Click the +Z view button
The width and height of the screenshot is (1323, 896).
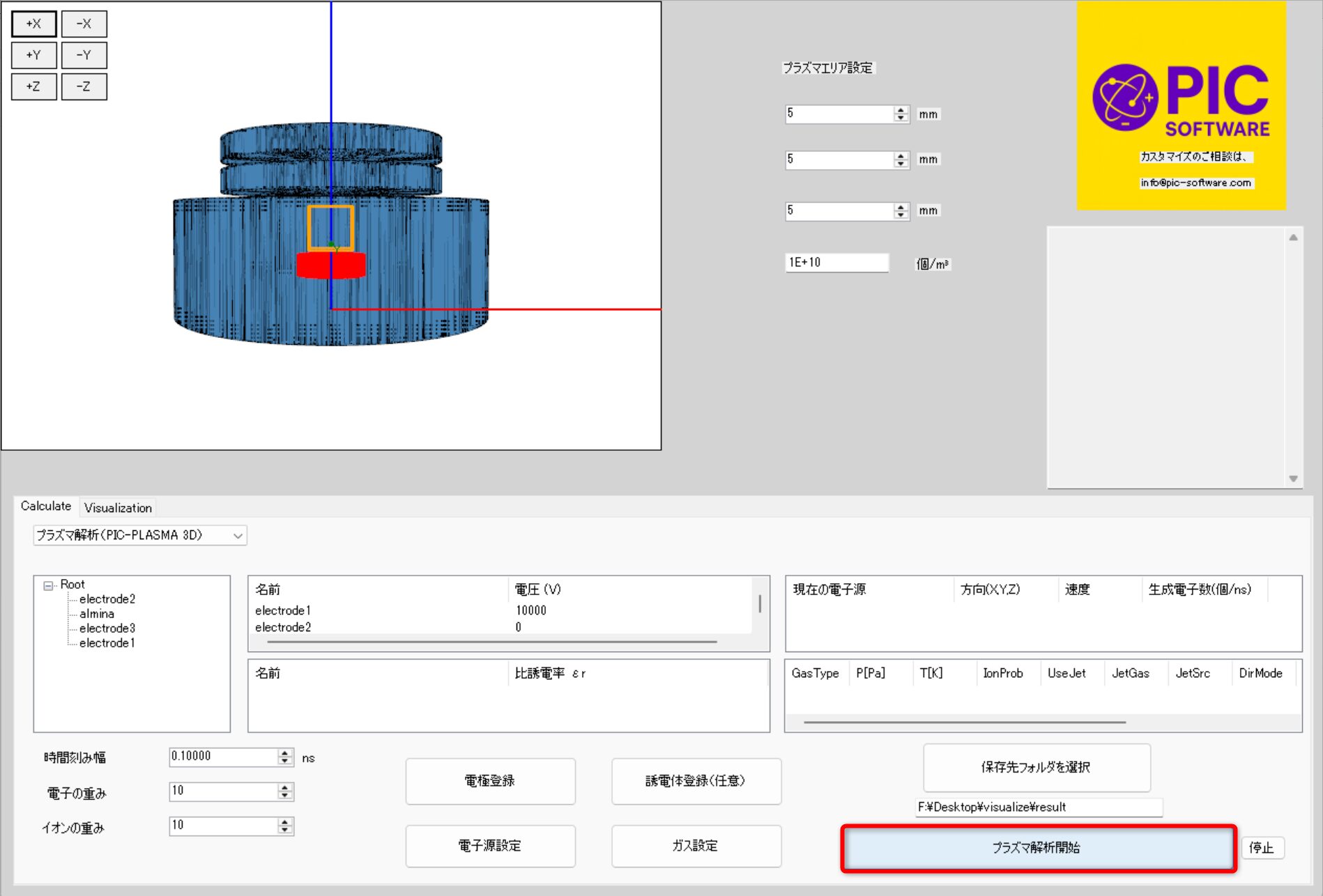(33, 86)
